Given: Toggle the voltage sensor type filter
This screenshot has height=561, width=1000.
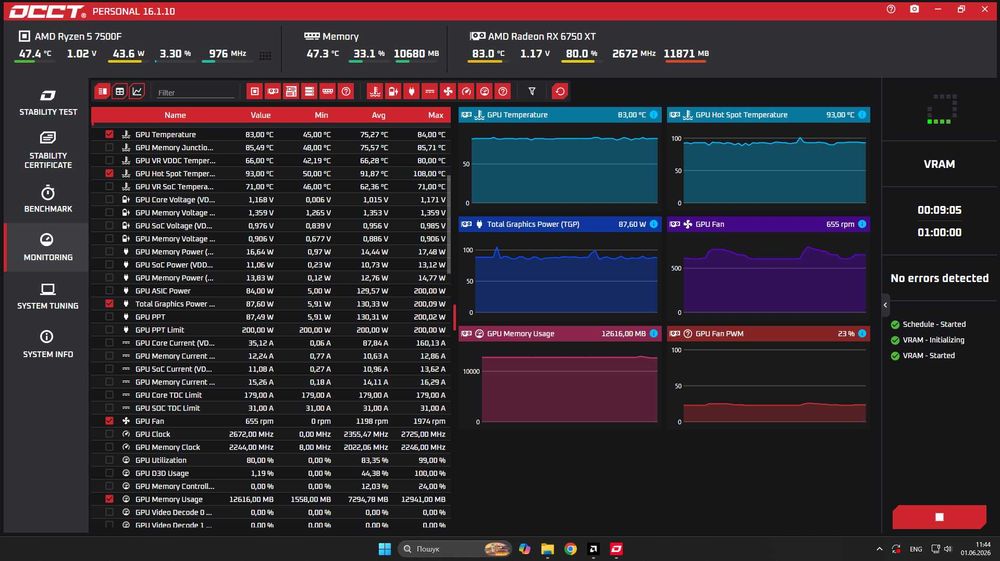Looking at the screenshot, I should tap(393, 92).
